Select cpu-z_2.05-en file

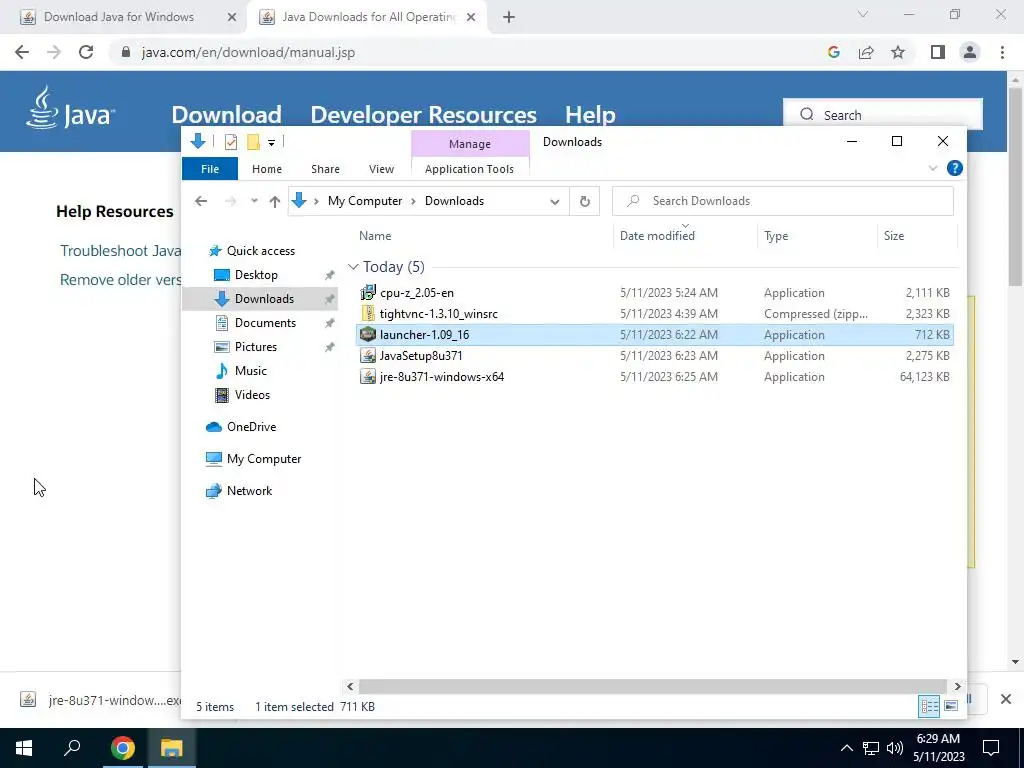pyautogui.click(x=417, y=293)
